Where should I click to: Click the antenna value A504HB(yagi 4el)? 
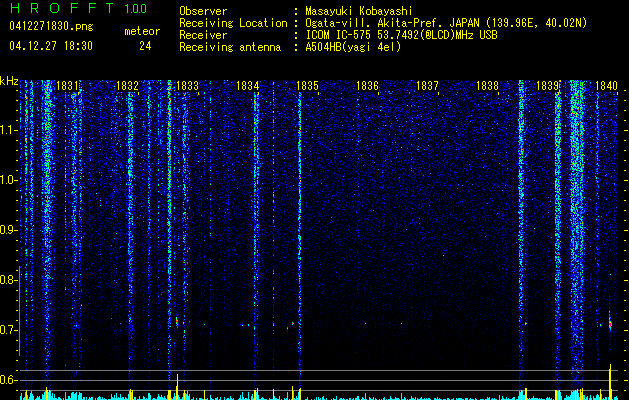click(353, 47)
